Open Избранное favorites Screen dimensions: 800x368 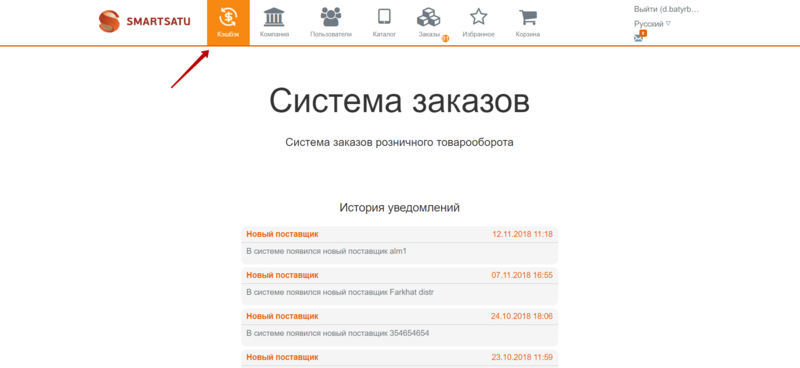click(x=478, y=22)
